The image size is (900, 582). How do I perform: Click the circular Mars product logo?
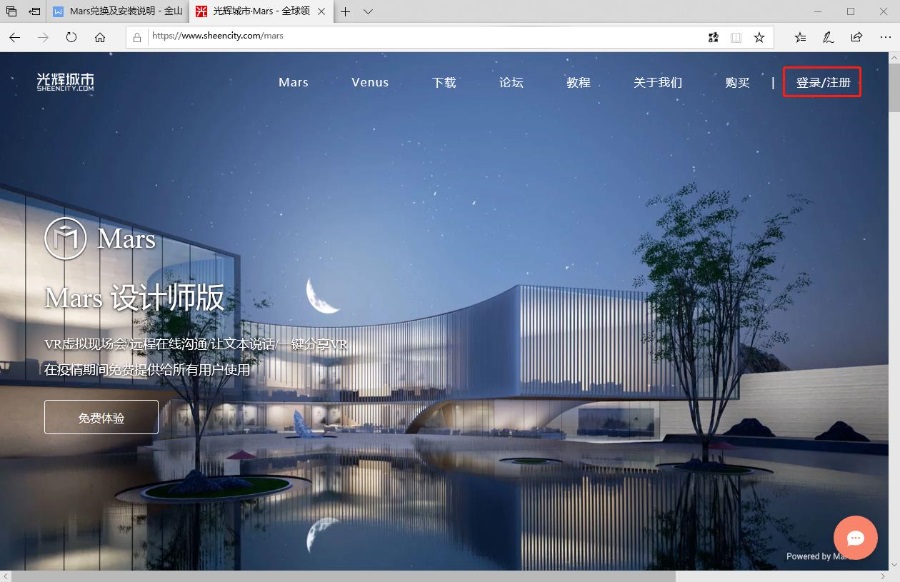[65, 238]
